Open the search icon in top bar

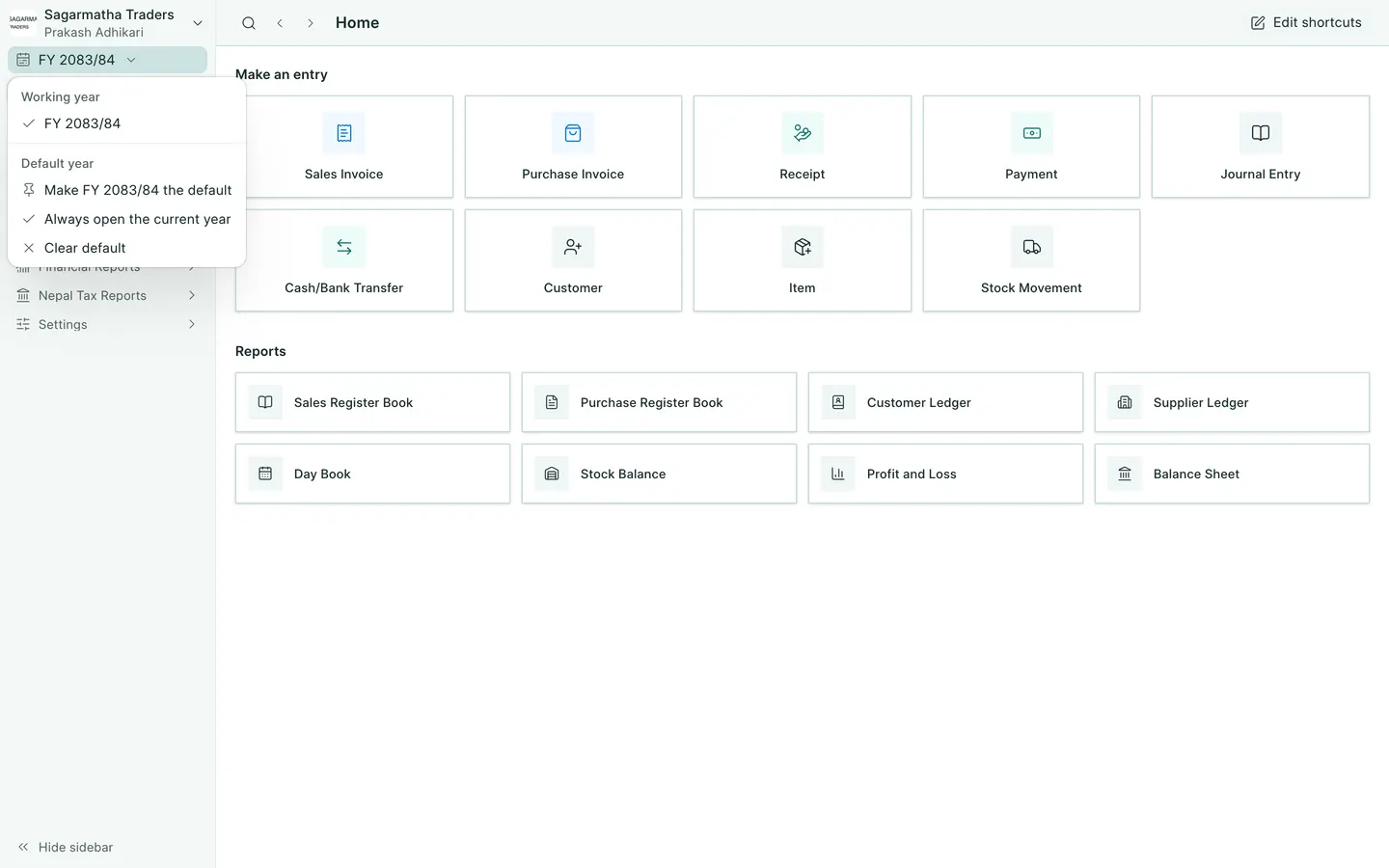[x=249, y=23]
